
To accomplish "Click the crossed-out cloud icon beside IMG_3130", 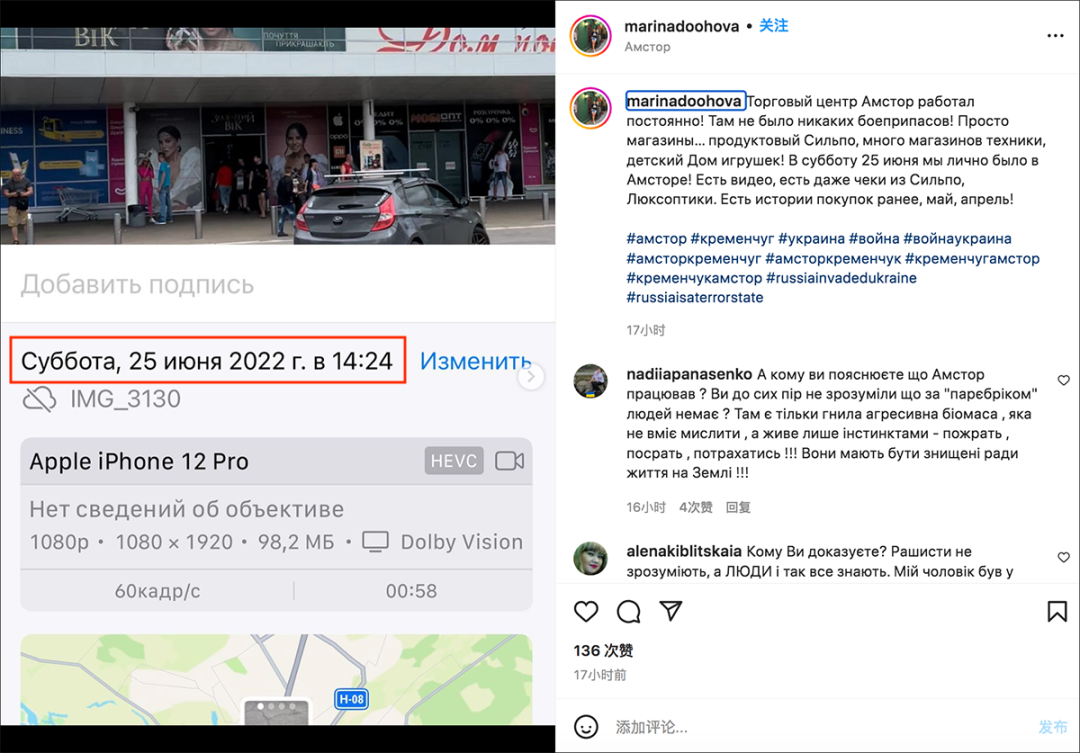I will pyautogui.click(x=39, y=399).
